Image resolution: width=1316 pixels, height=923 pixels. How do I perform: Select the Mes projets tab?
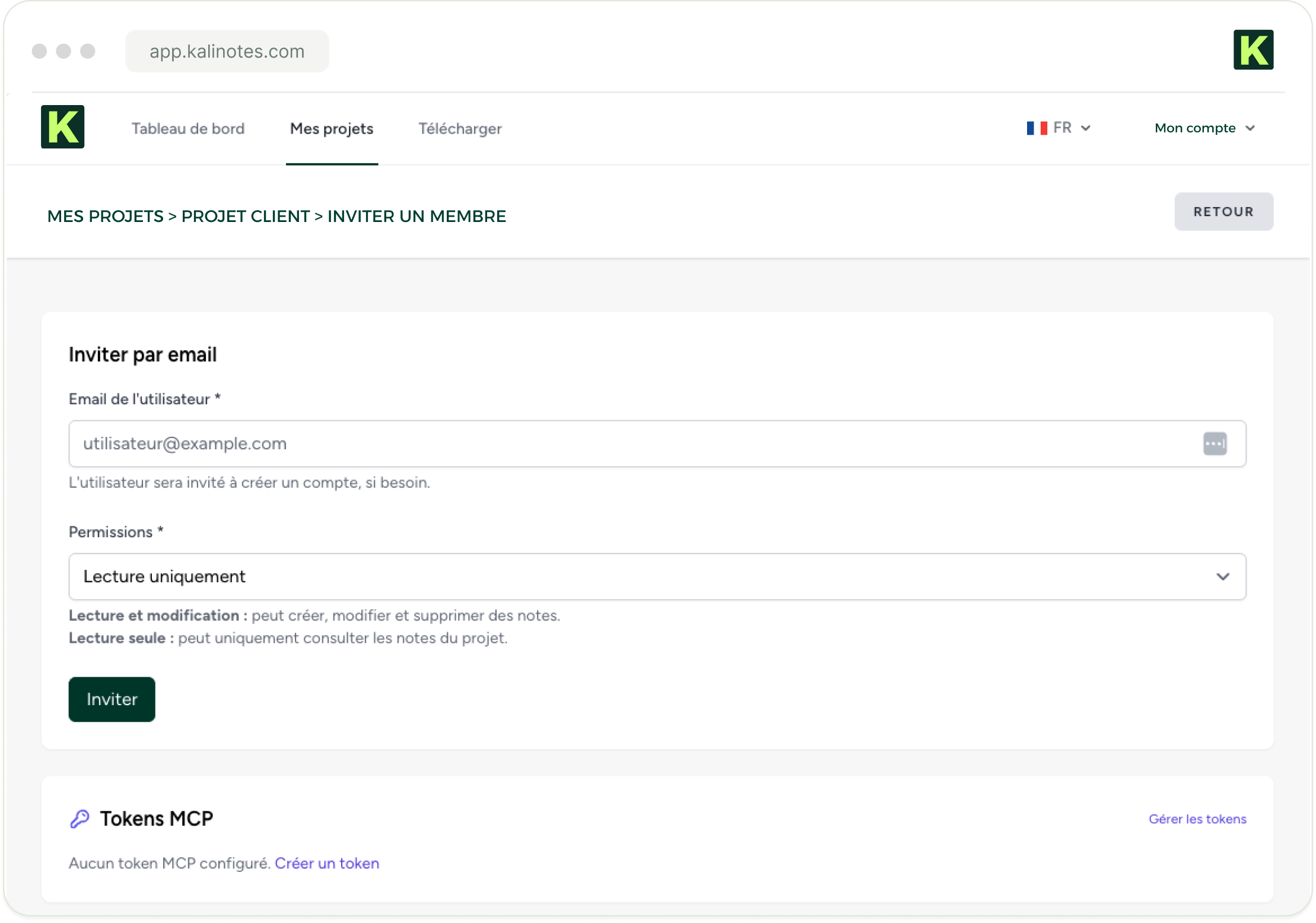tap(332, 129)
